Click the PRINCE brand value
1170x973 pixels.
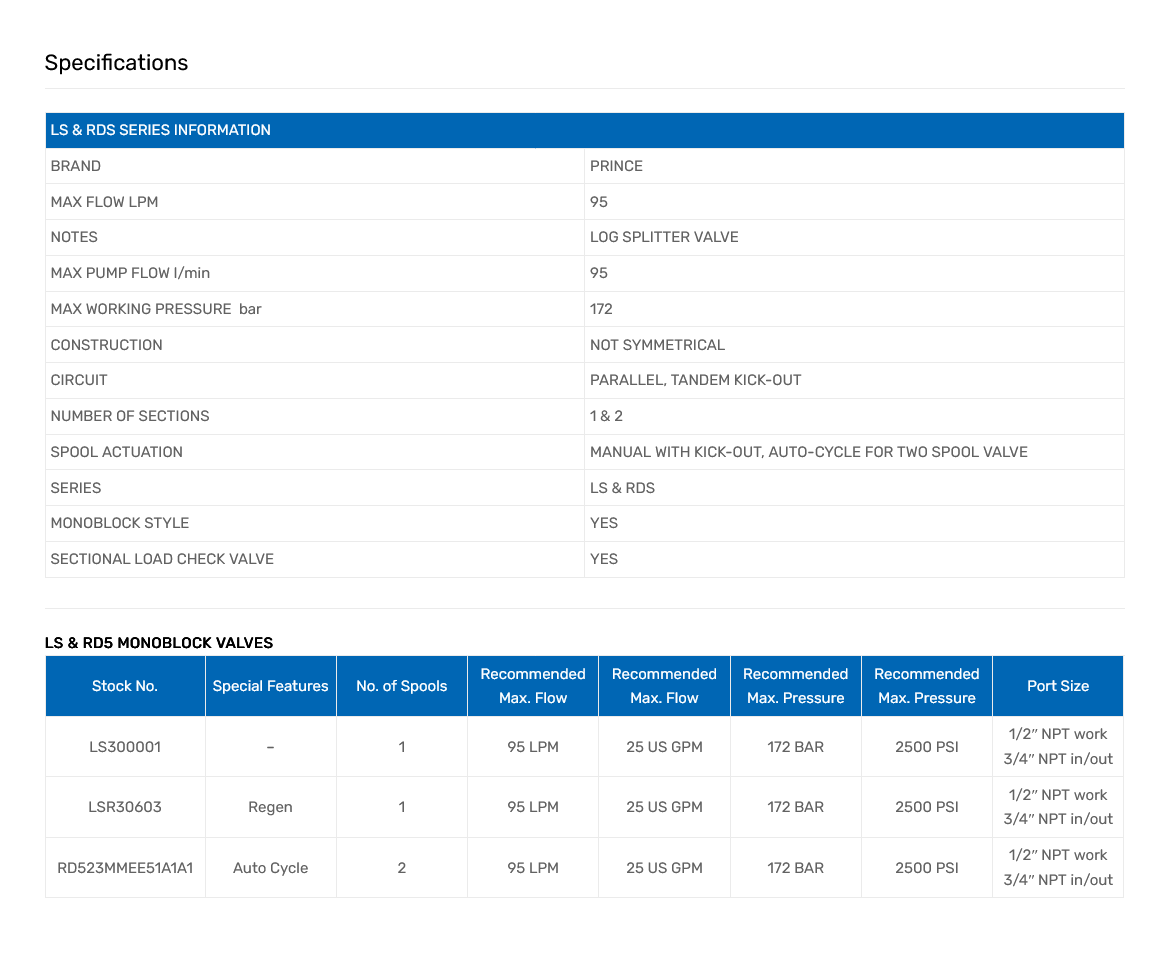616,166
